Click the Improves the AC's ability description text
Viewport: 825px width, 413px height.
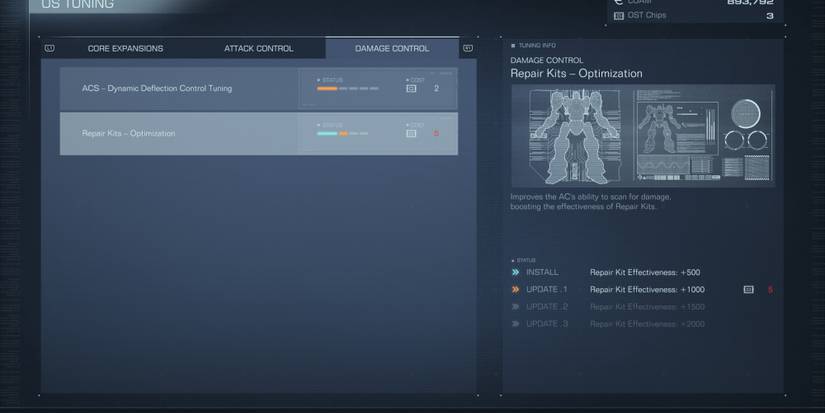point(590,202)
